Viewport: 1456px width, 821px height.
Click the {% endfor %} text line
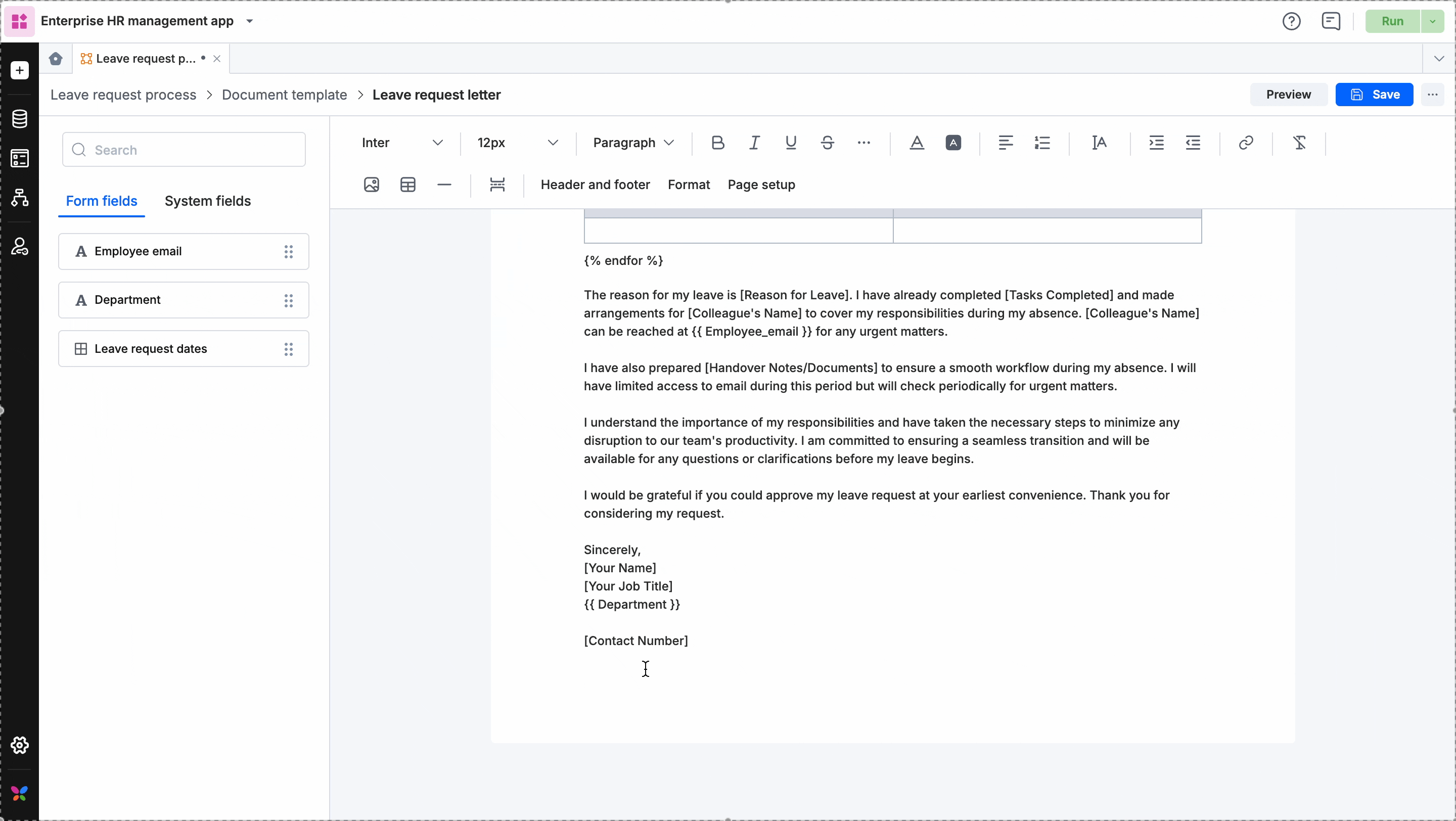623,260
